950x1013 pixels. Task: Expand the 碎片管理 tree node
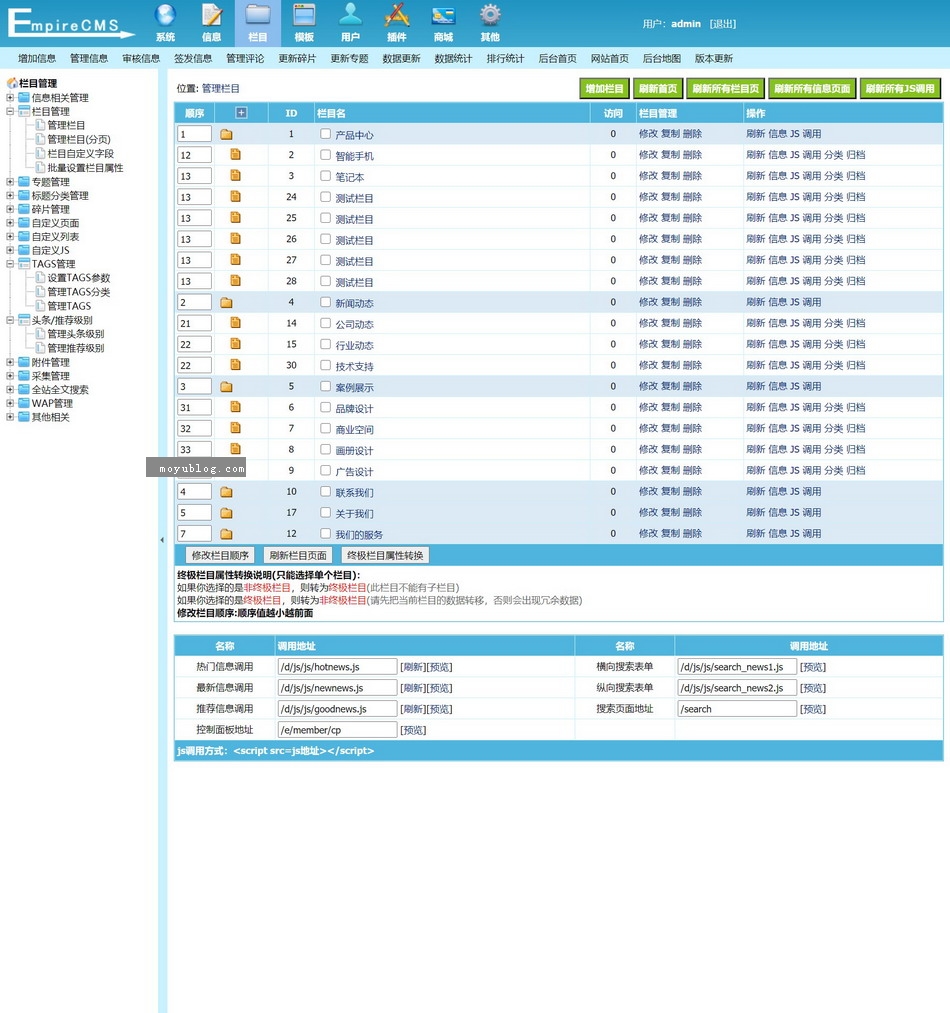[10, 209]
